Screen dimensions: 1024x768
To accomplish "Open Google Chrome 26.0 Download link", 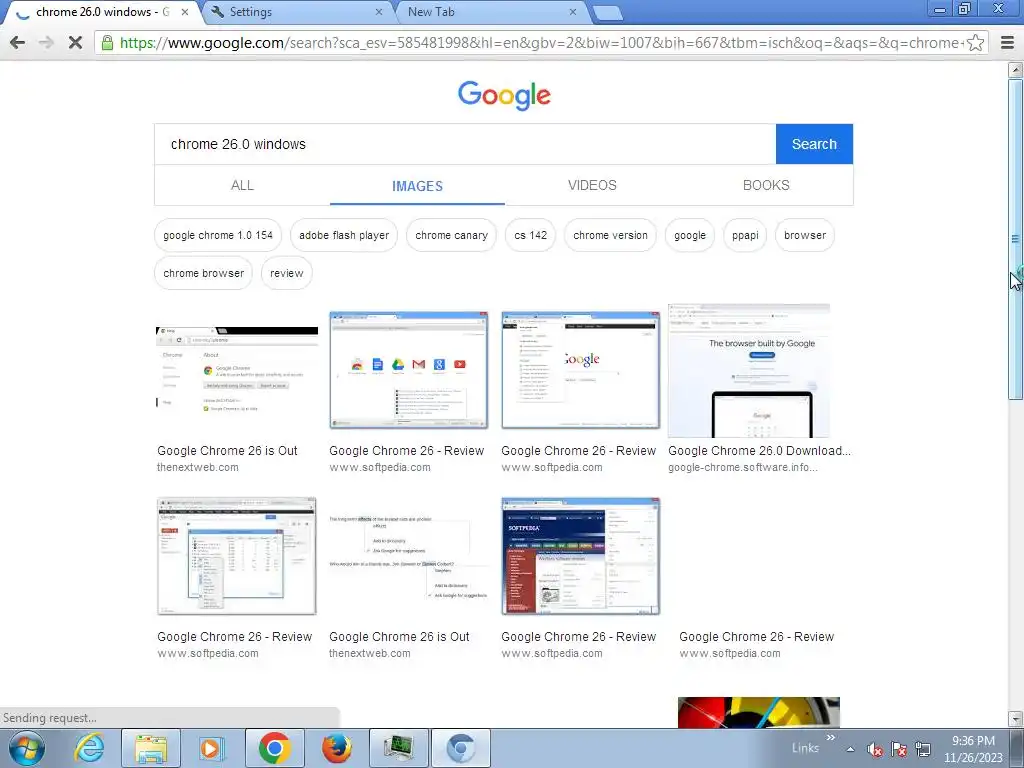I will click(759, 451).
